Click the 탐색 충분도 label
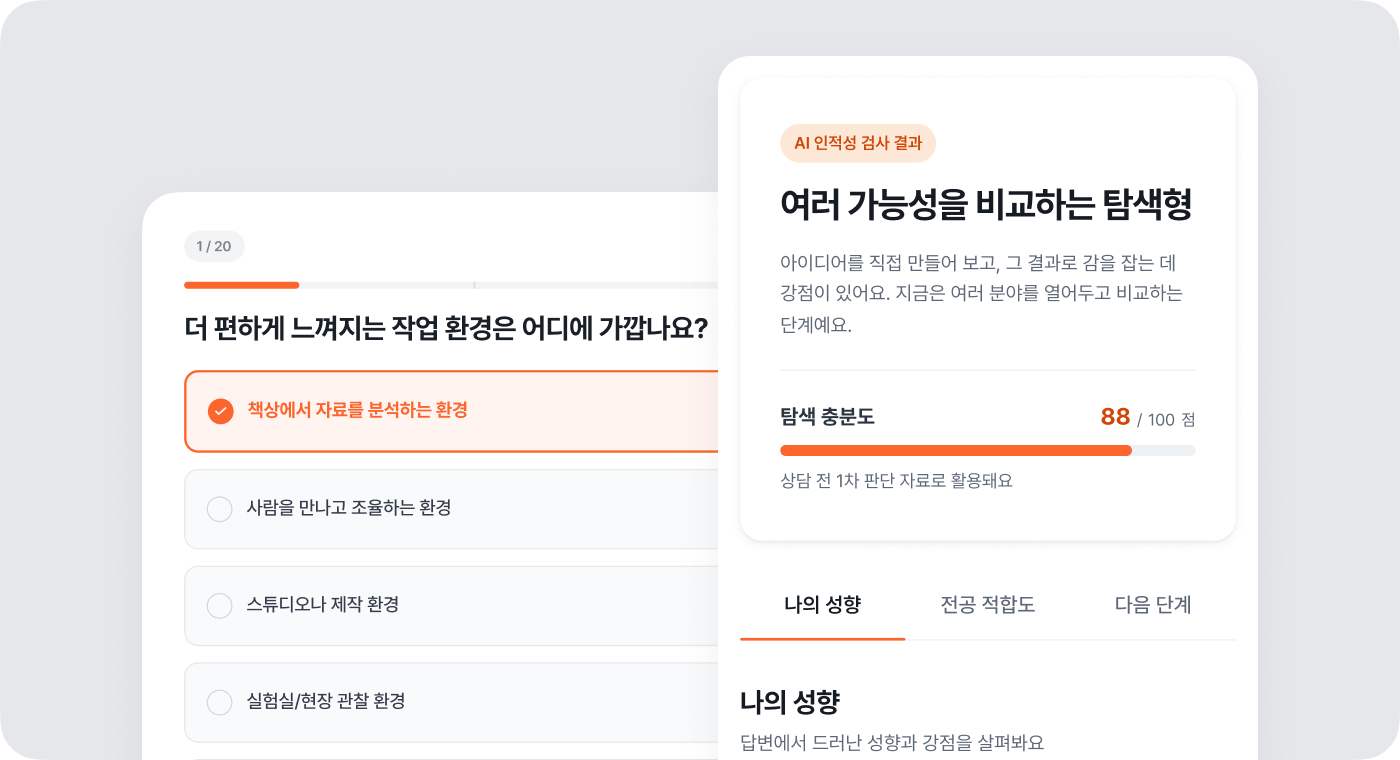This screenshot has width=1400, height=760. pyautogui.click(x=827, y=417)
